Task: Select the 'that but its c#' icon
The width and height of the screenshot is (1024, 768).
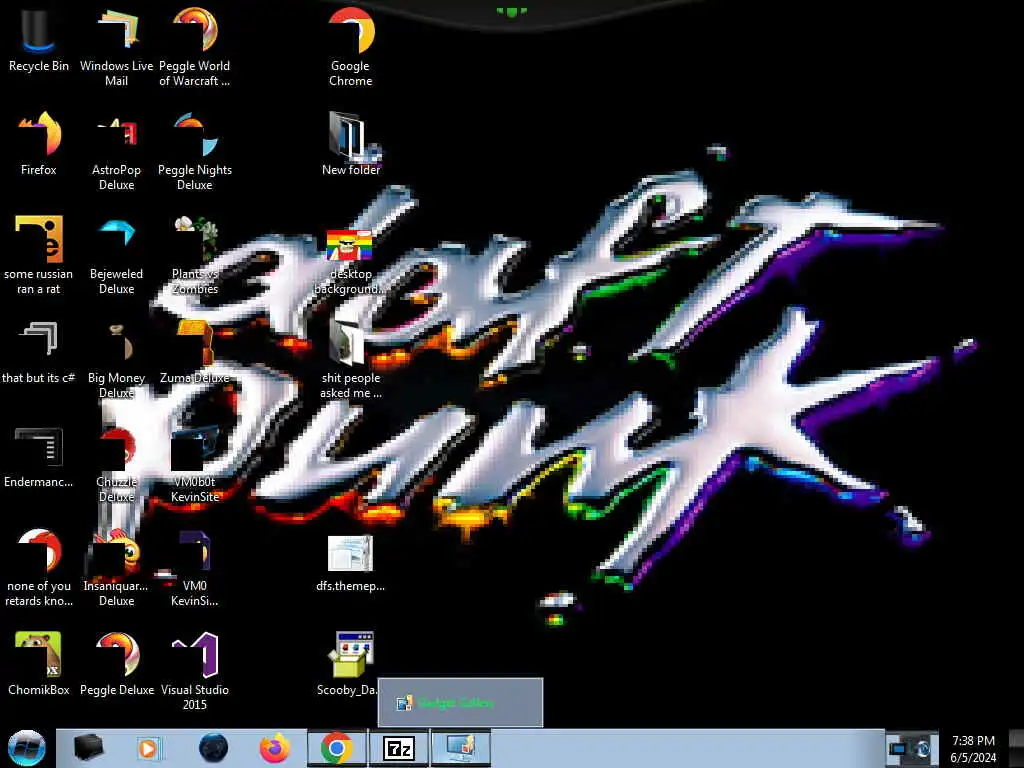Action: pos(39,352)
